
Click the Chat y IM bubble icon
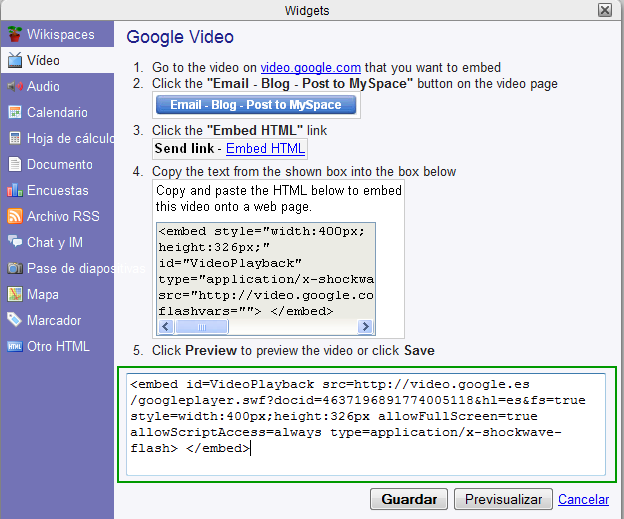[15, 242]
